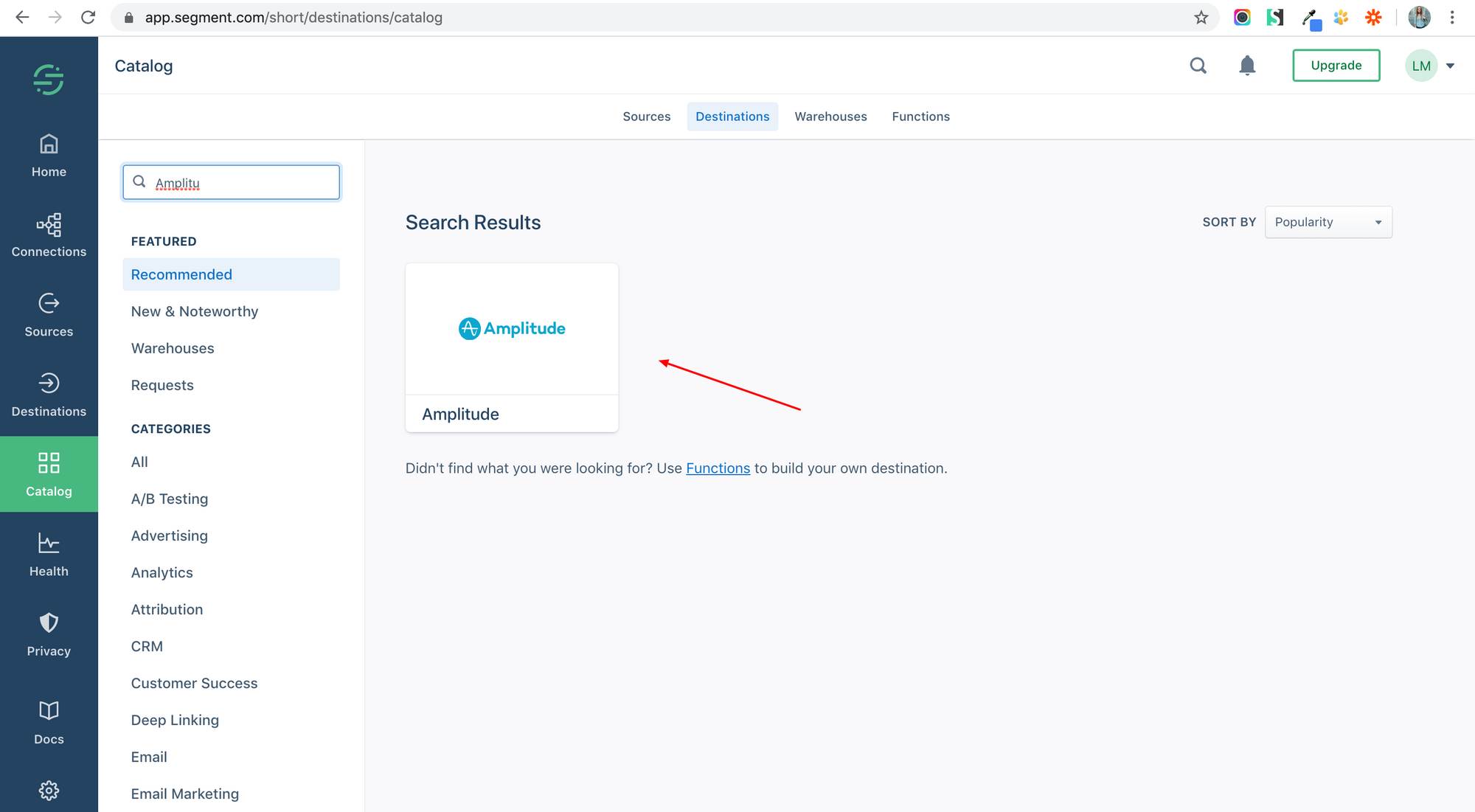Toggle the New & Noteworthy filter

[x=194, y=311]
